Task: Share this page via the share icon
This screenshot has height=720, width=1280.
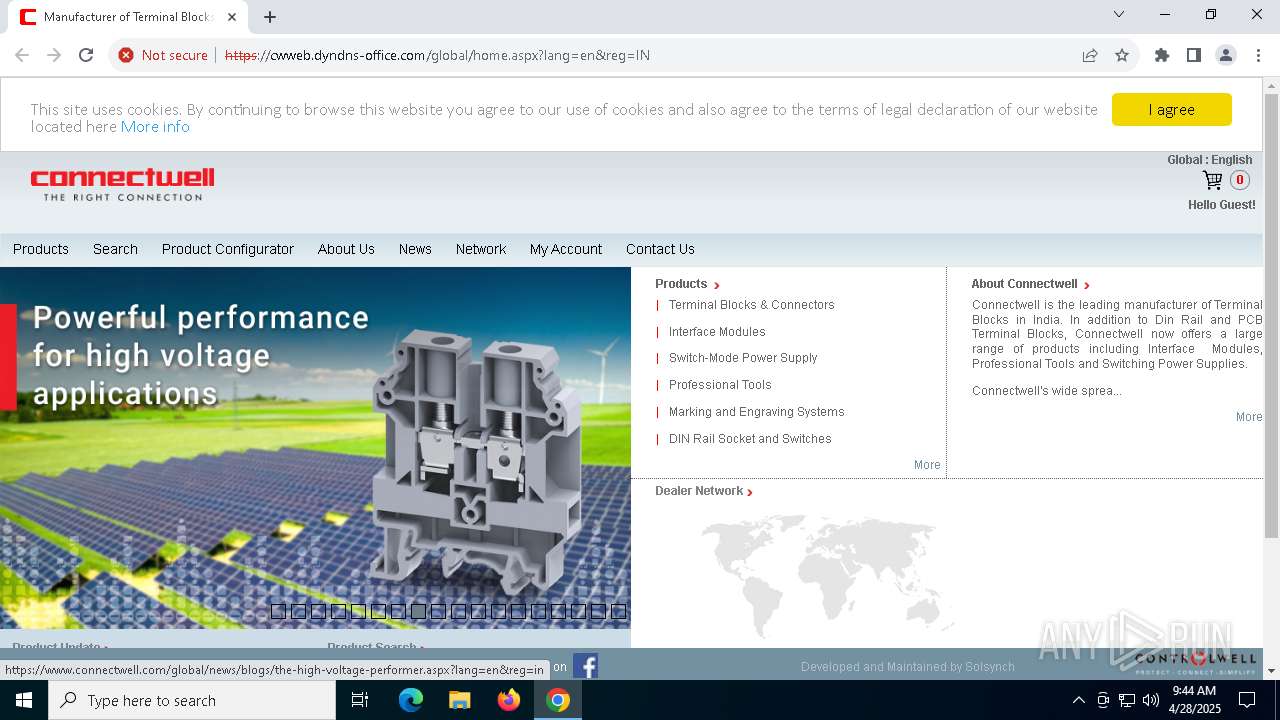Action: 1090,55
